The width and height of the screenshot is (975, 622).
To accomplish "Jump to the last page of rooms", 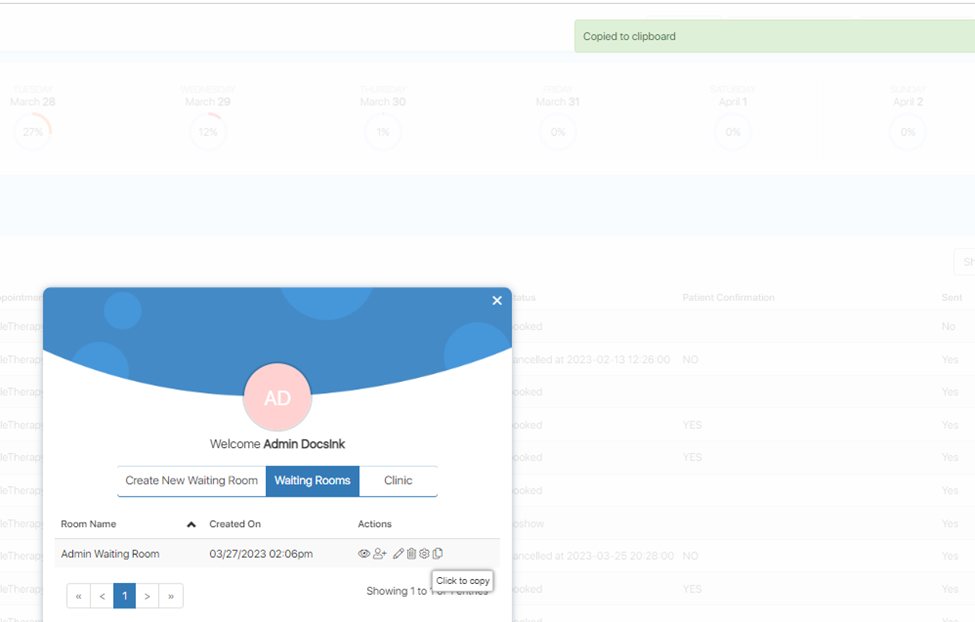I will tap(171, 596).
